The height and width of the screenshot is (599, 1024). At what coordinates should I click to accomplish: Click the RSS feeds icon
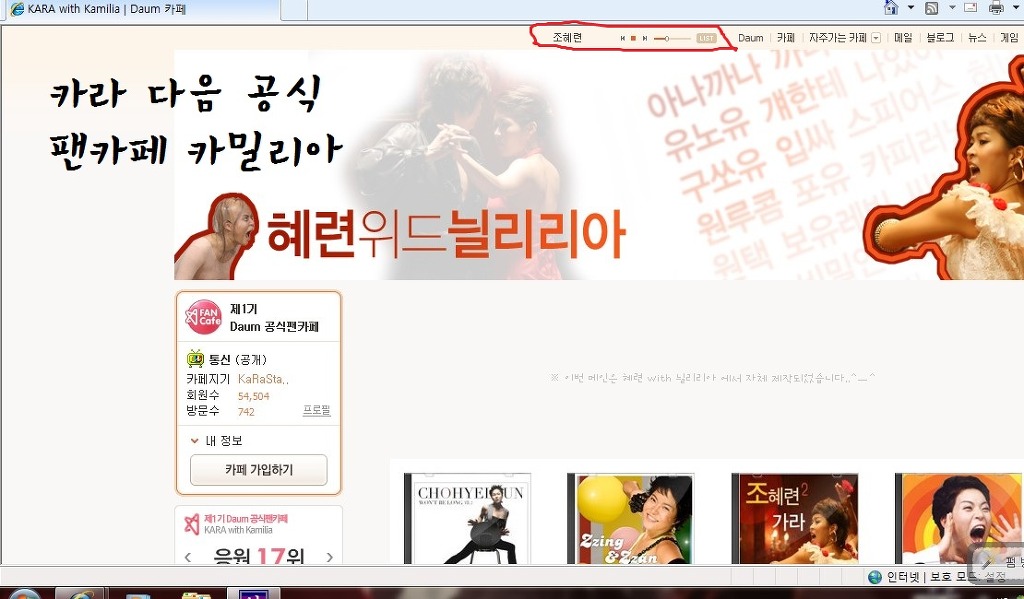932,8
